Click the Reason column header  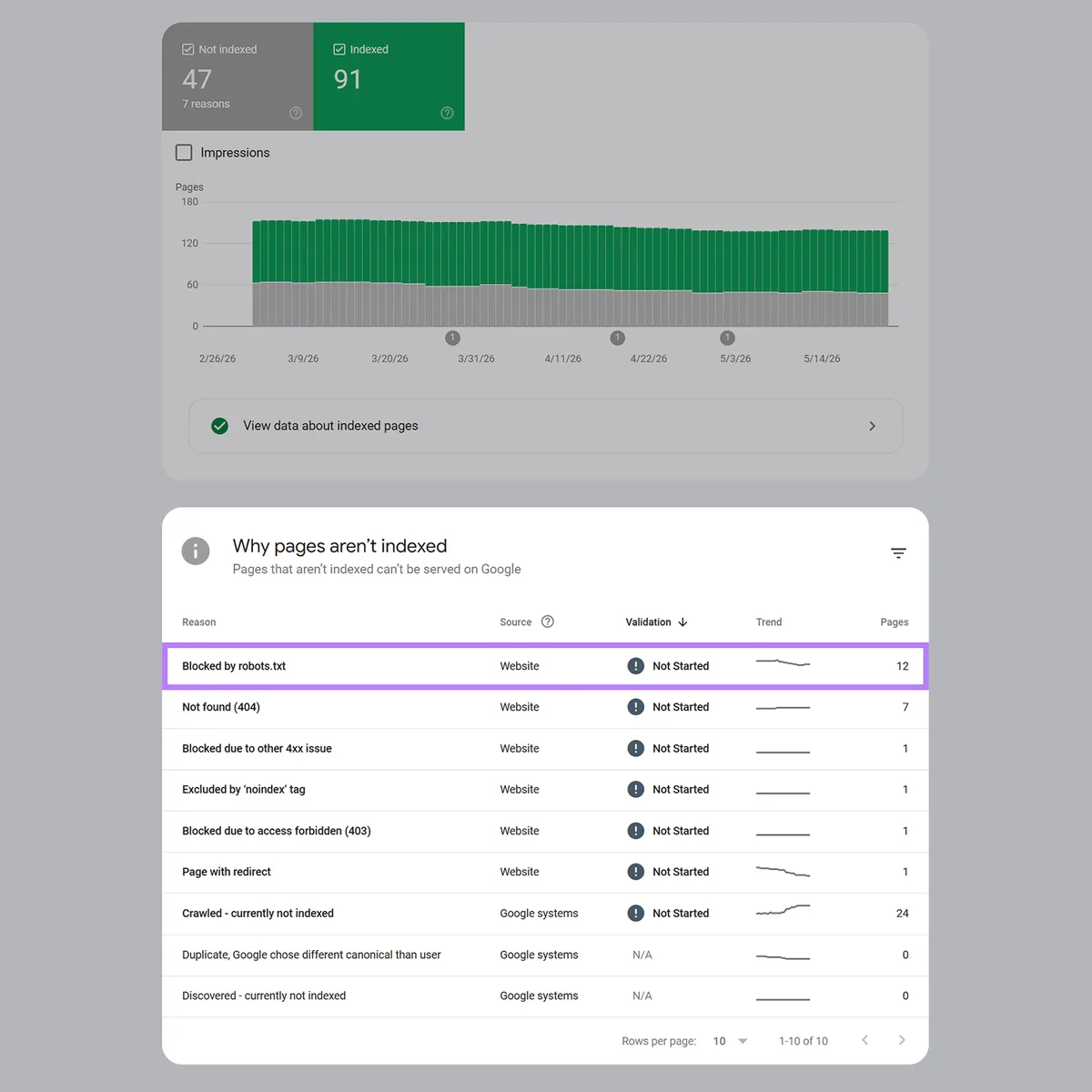199,622
